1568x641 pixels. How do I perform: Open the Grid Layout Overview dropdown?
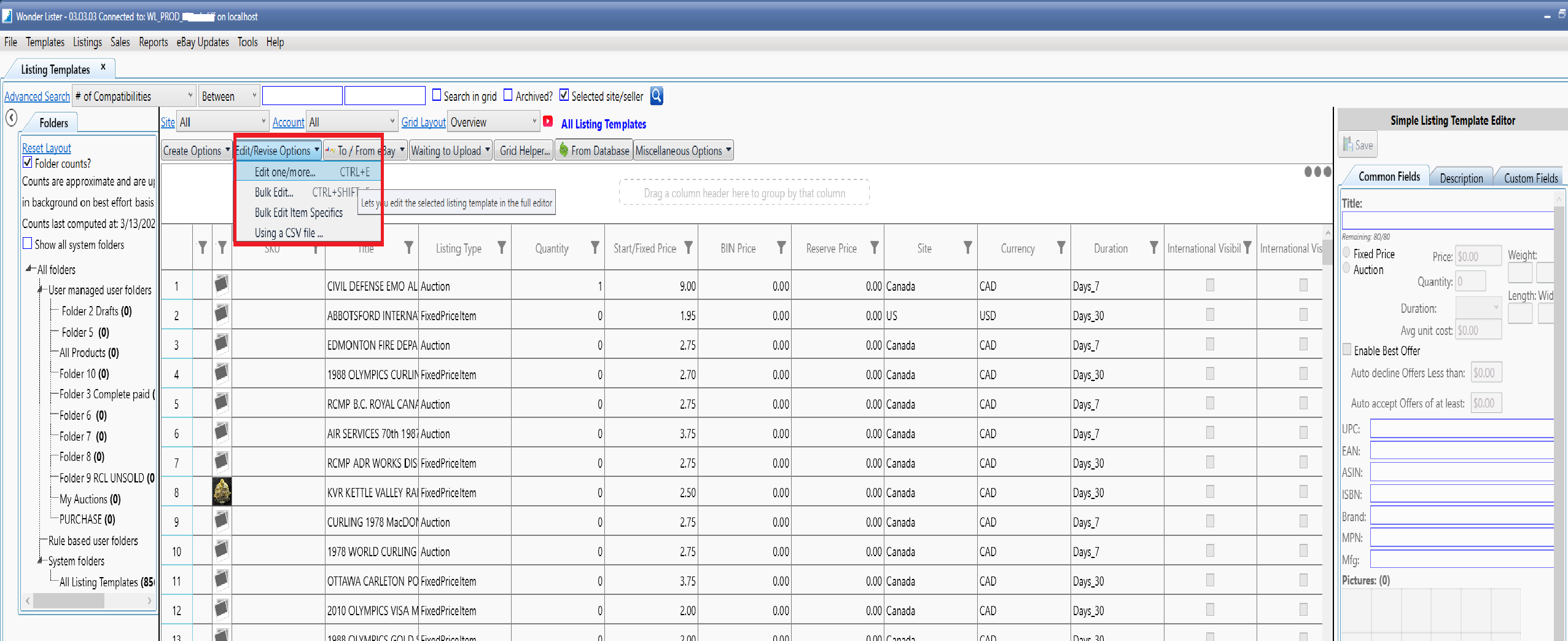[493, 122]
